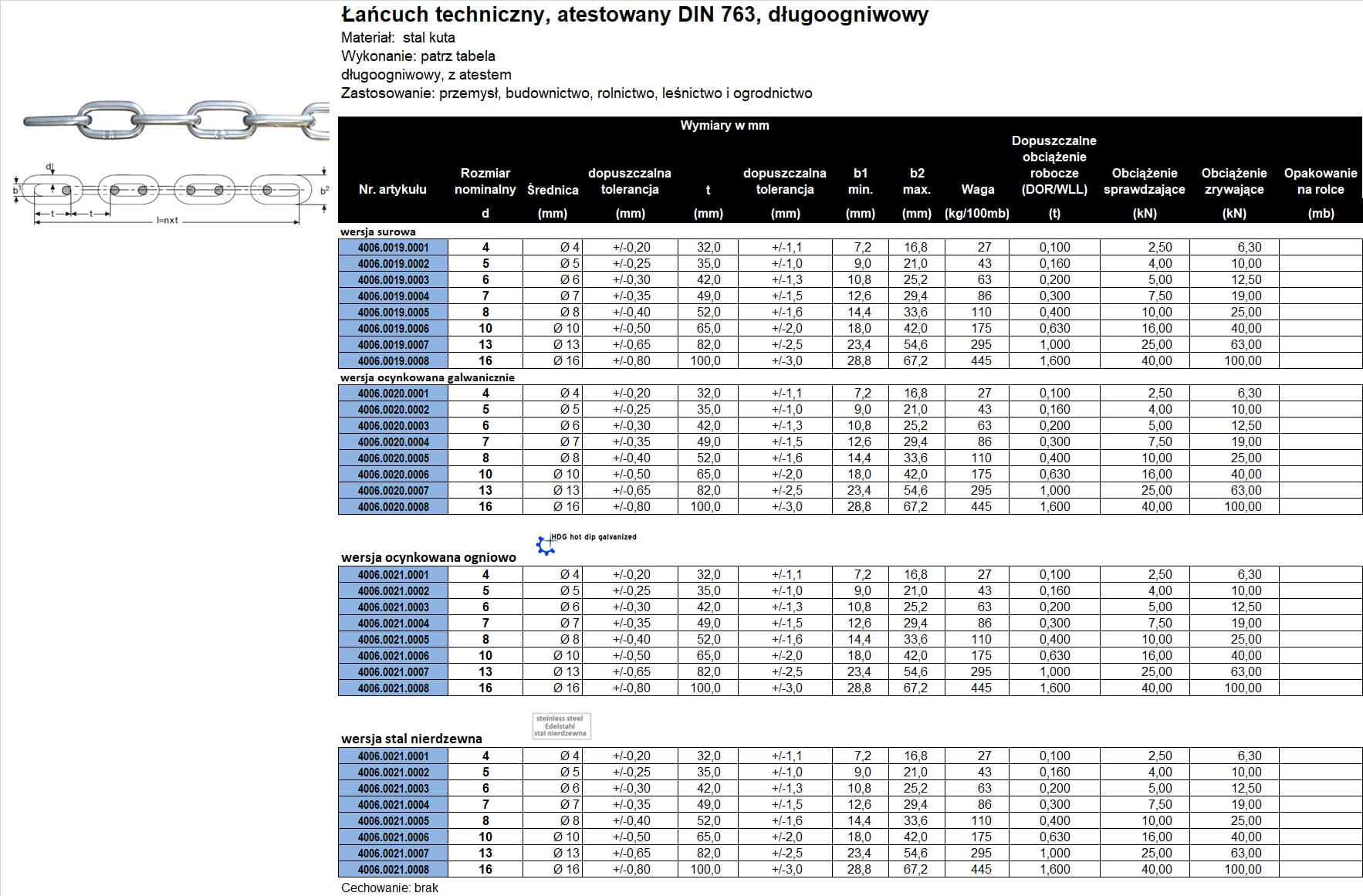Click the chain photo at top left
Image resolution: width=1363 pixels, height=896 pixels.
[176, 122]
